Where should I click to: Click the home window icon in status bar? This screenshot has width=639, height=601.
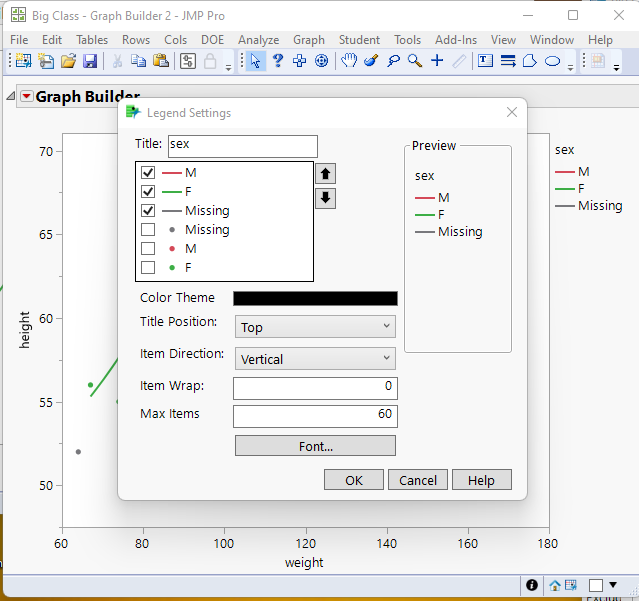555,585
